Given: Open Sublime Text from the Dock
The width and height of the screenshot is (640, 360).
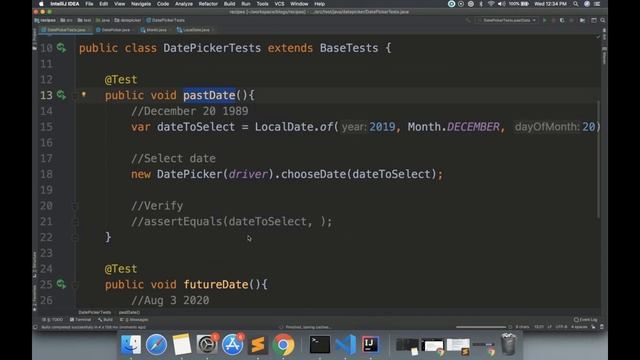Looking at the screenshot, I should click(x=258, y=344).
